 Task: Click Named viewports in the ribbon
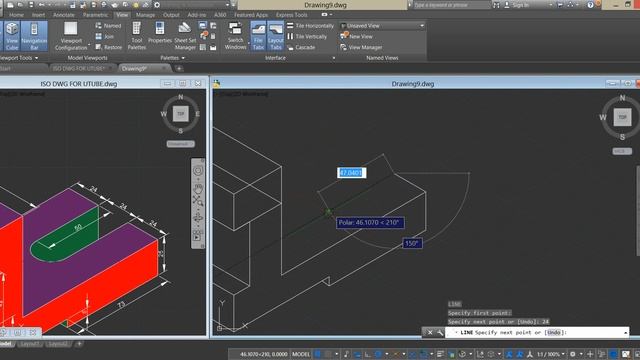[x=108, y=26]
